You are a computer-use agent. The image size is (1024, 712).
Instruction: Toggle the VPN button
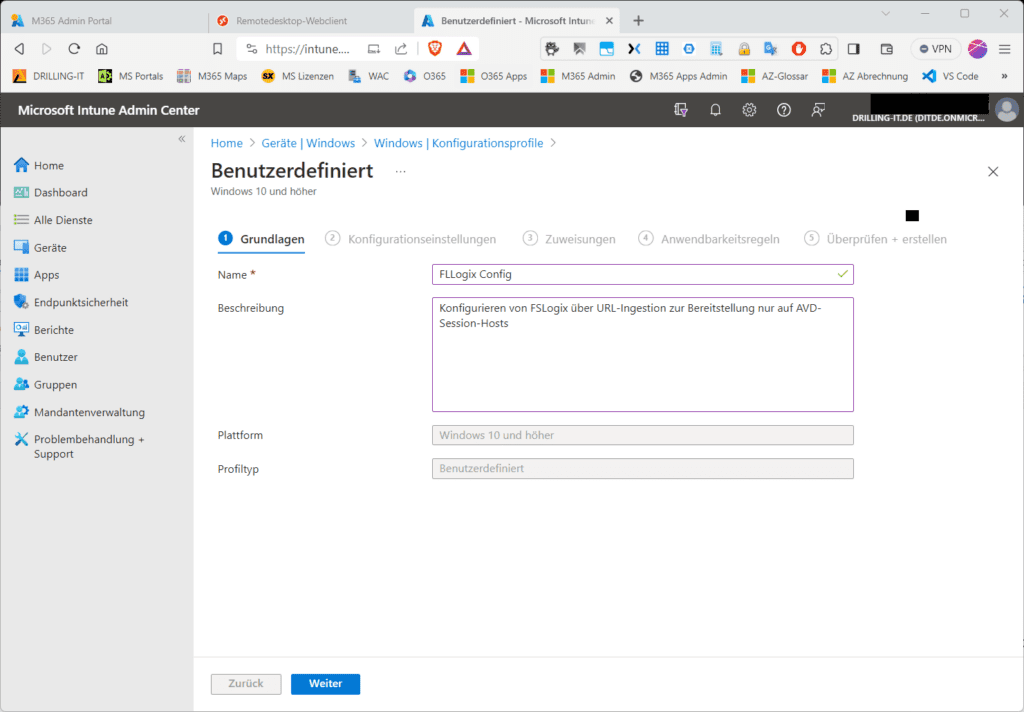pos(935,49)
